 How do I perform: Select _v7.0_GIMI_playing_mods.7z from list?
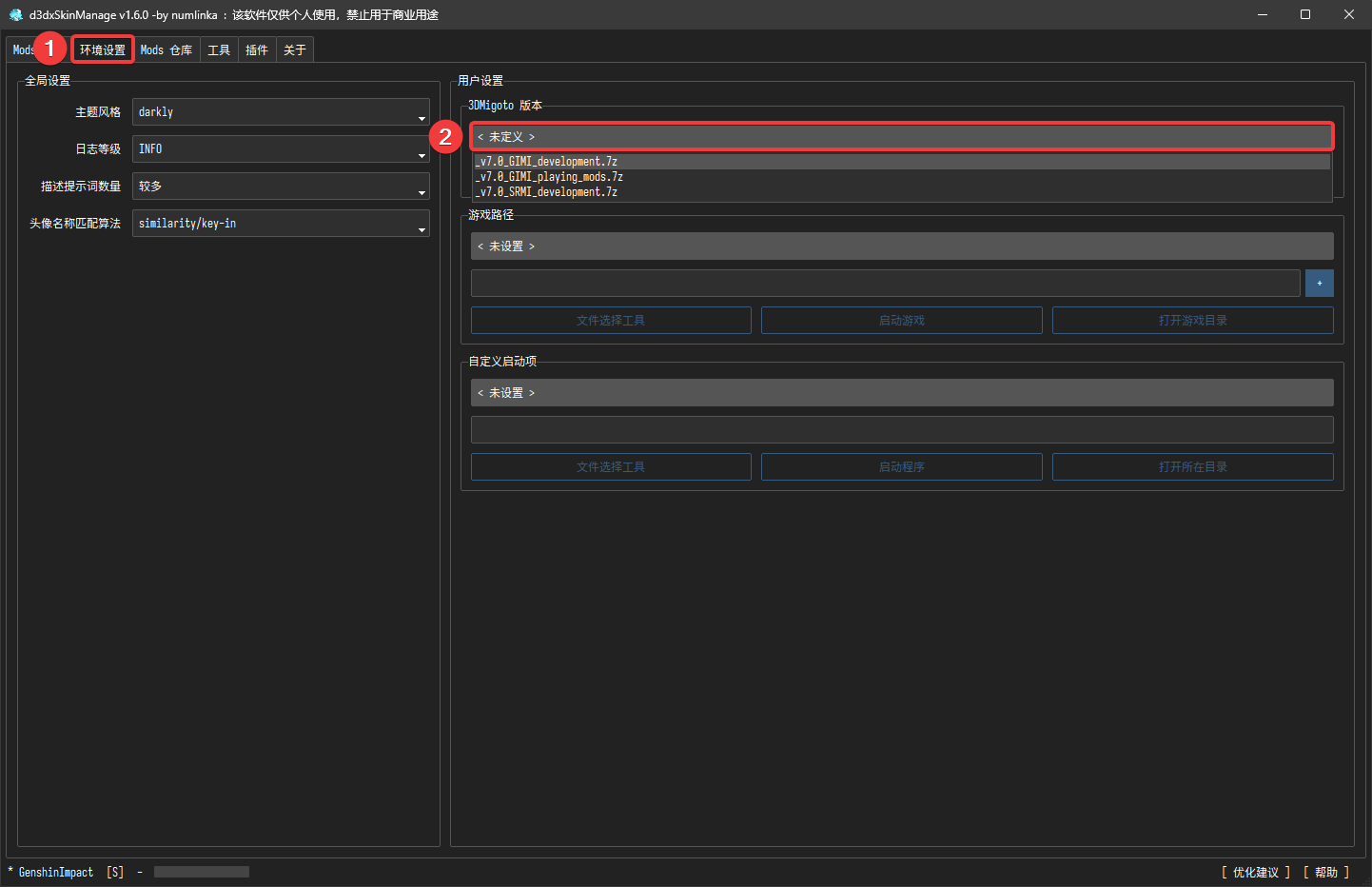click(902, 177)
